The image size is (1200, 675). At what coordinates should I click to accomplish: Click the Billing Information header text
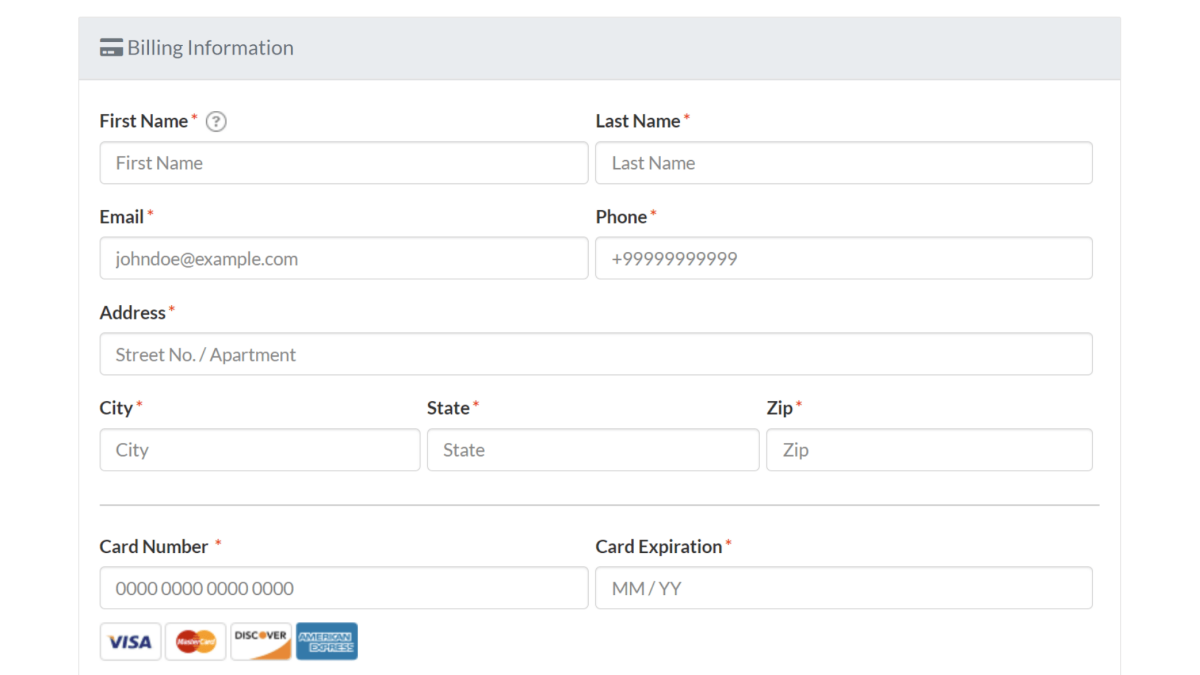point(210,47)
